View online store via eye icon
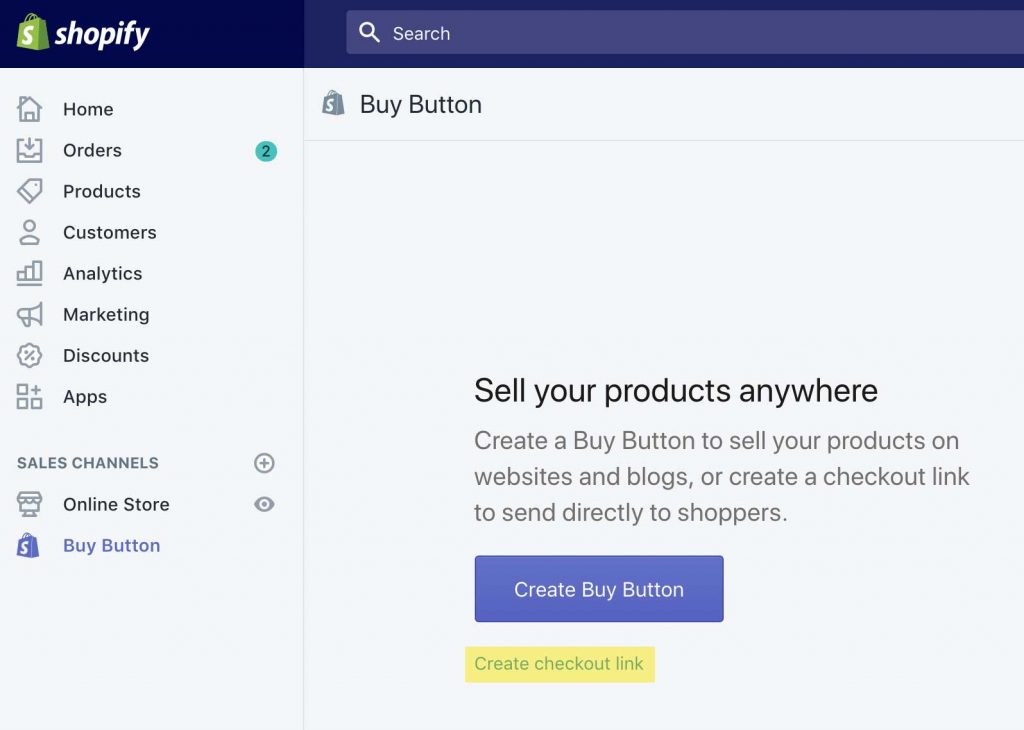The width and height of the screenshot is (1024, 730). (264, 504)
